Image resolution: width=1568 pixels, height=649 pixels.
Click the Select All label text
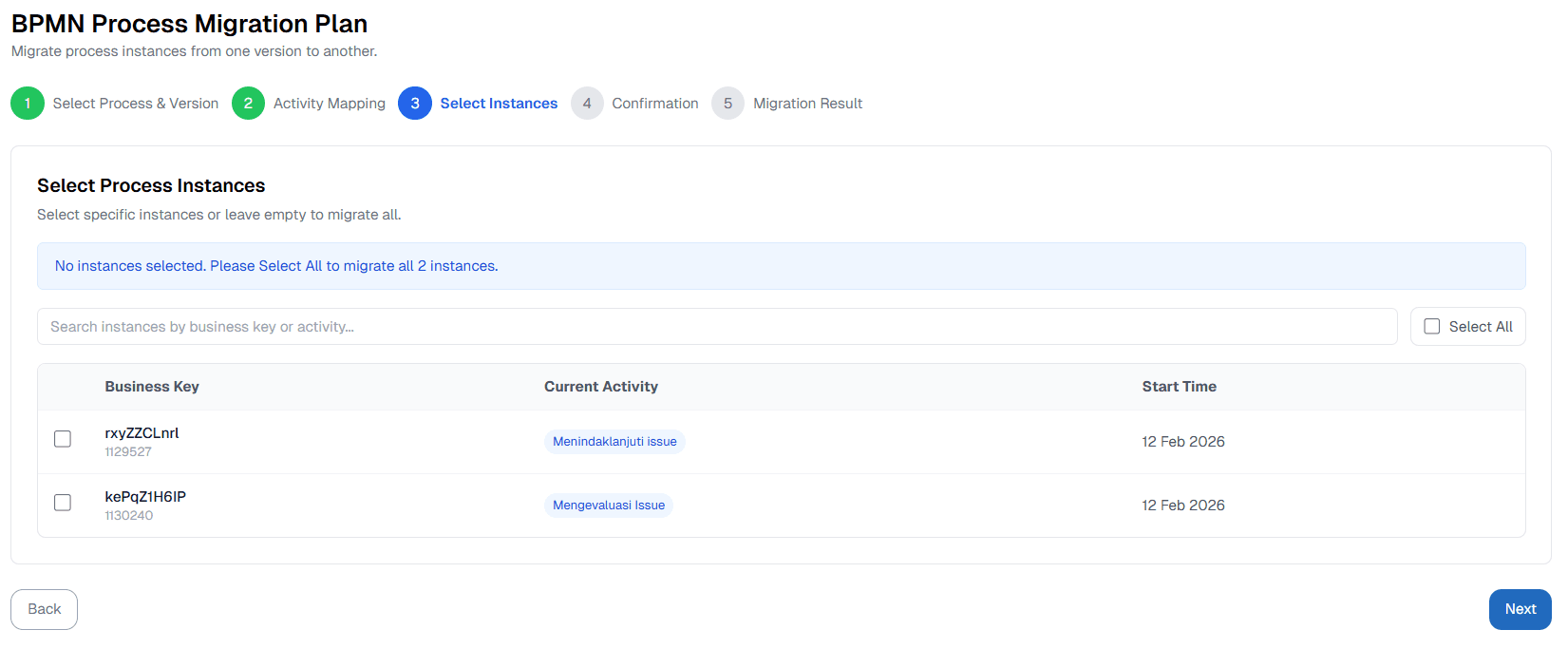[x=1481, y=327]
